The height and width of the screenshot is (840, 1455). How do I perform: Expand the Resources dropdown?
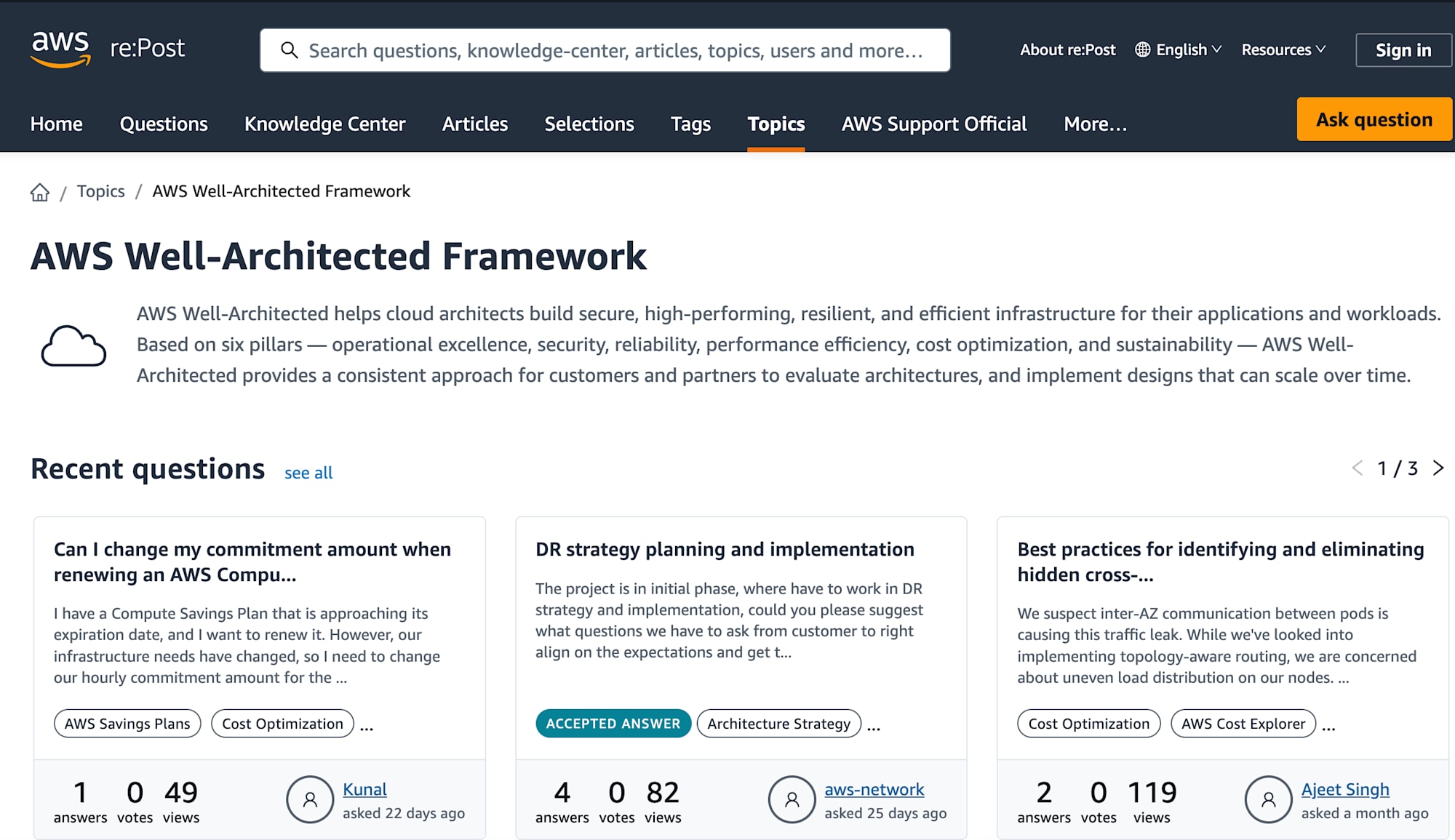[x=1283, y=49]
